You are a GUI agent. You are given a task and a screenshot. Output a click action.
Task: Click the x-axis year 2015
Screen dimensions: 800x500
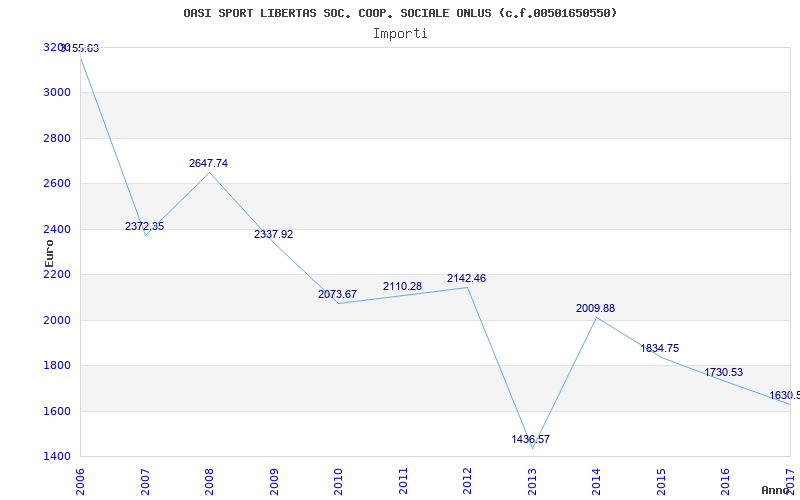[661, 482]
